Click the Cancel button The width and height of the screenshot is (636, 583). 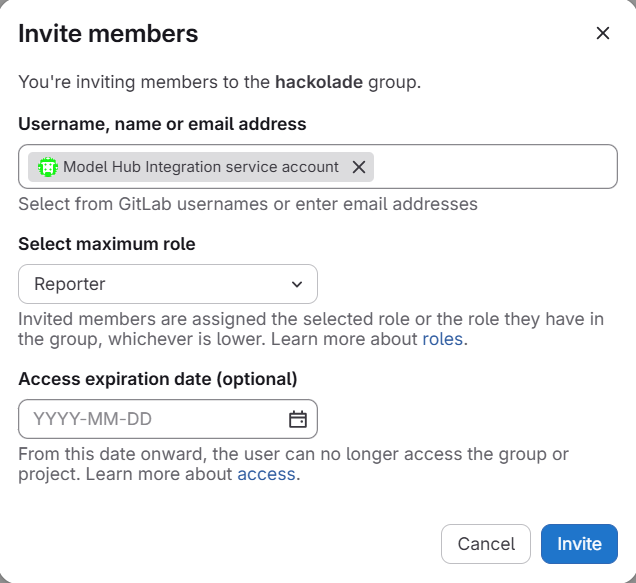click(486, 544)
